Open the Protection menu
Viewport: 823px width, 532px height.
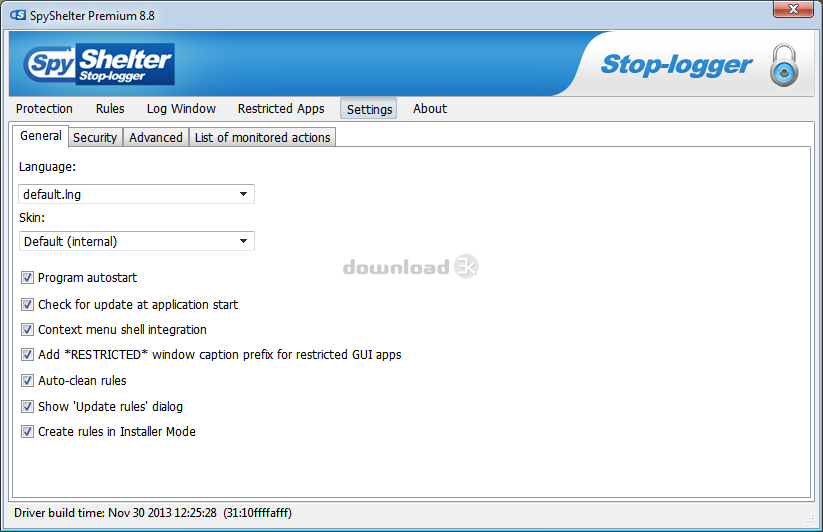coord(44,109)
